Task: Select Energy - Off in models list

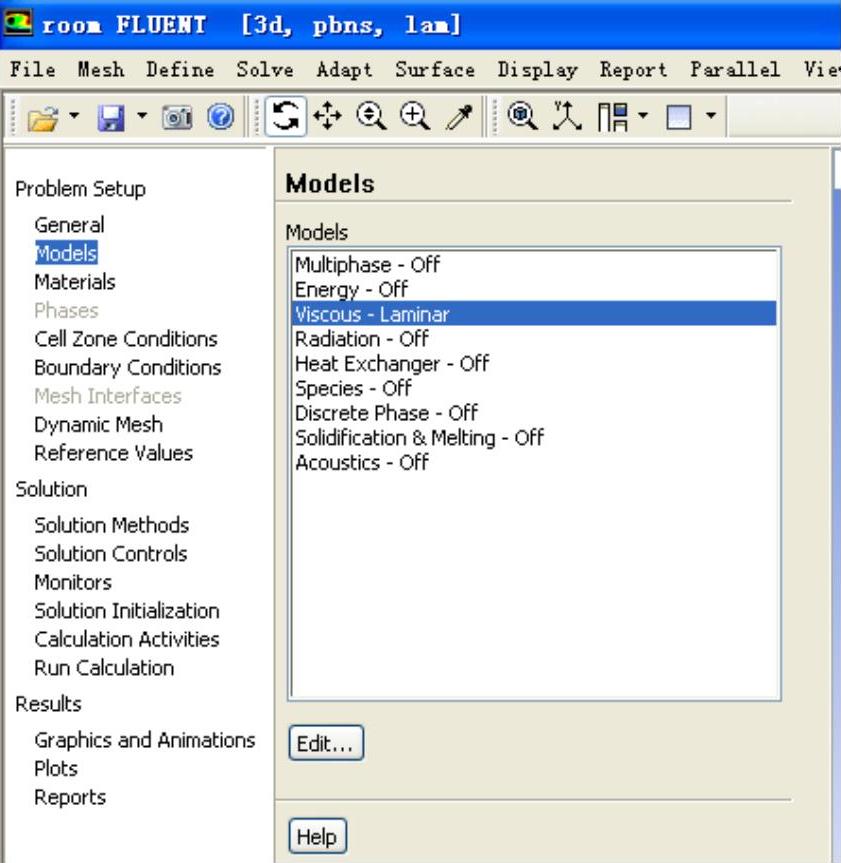Action: pos(534,290)
